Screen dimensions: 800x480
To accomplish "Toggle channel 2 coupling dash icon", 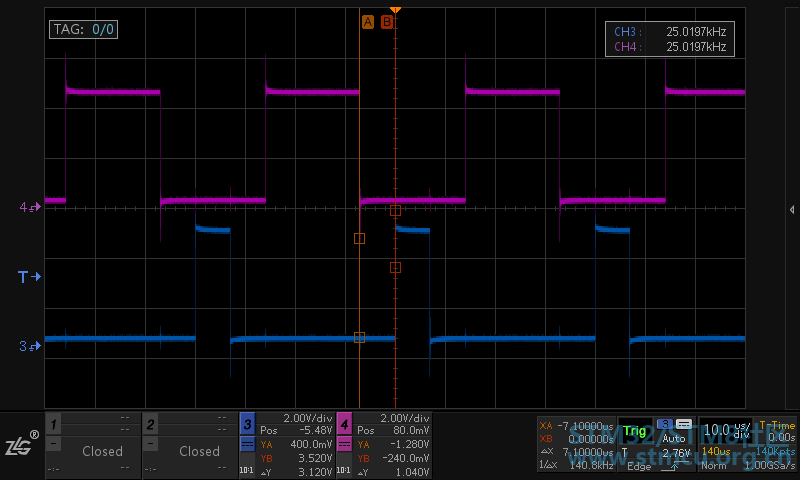I will click(x=150, y=444).
